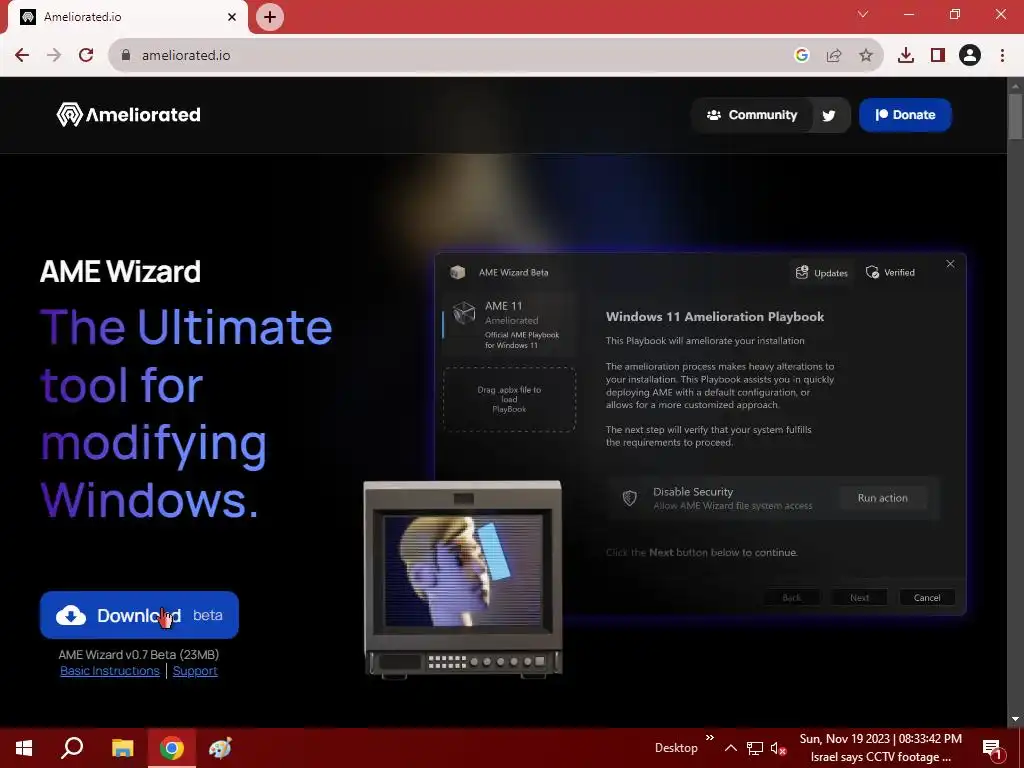Reload the ameliorated.io page
Image resolution: width=1024 pixels, height=768 pixels.
coord(86,56)
